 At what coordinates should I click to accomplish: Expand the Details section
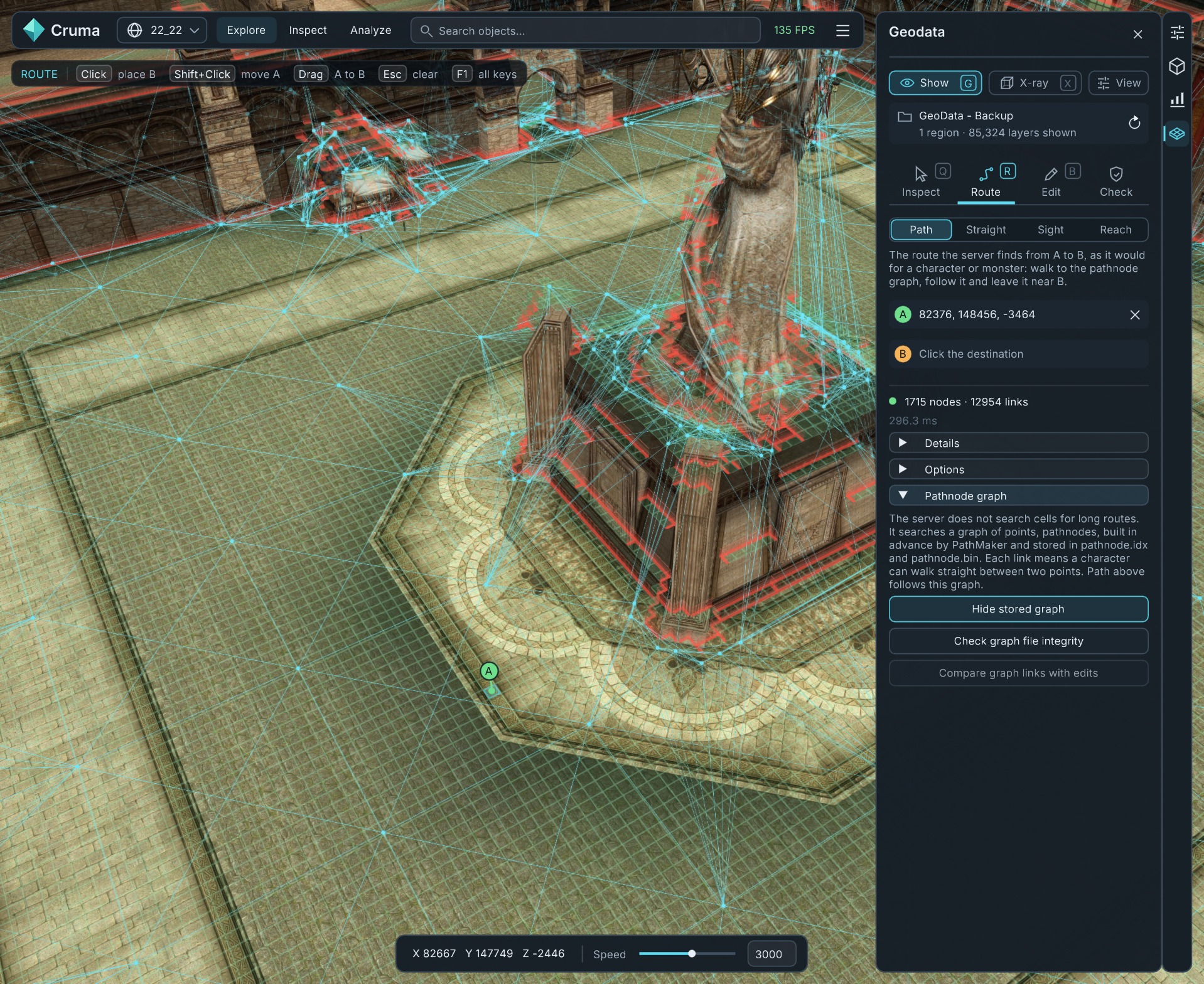point(1018,443)
